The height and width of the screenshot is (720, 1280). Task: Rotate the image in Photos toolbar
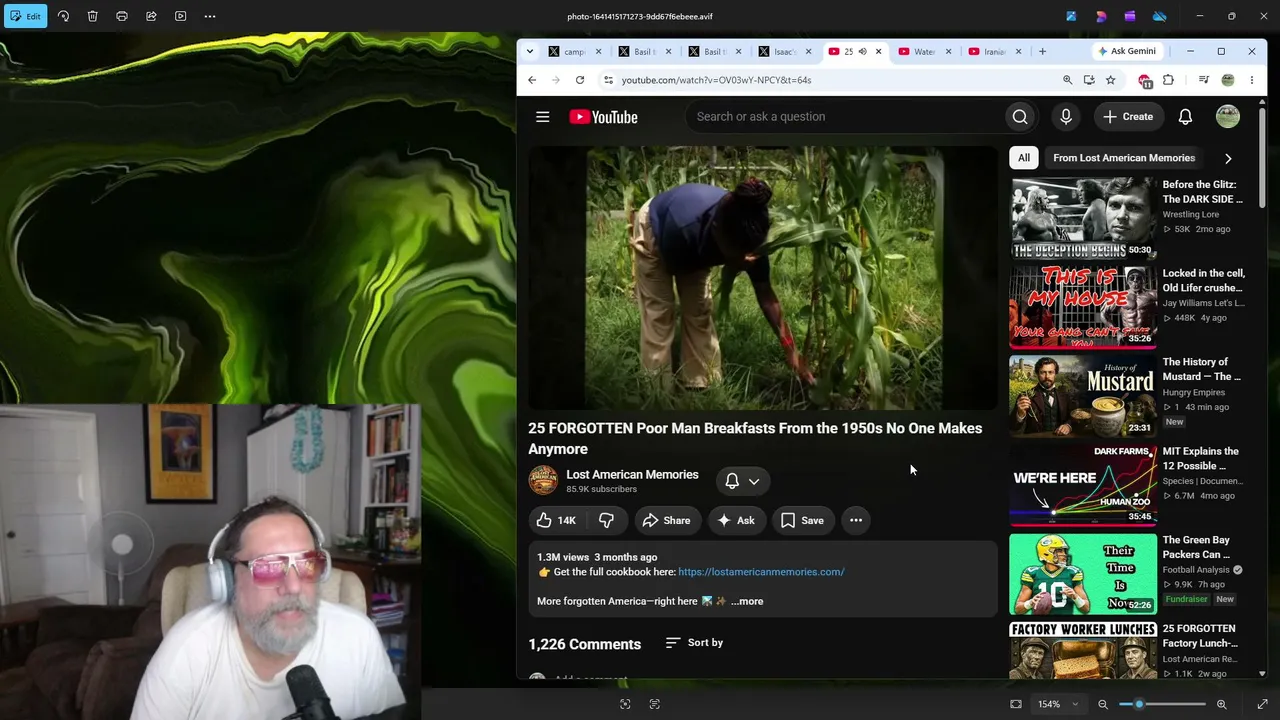point(63,16)
